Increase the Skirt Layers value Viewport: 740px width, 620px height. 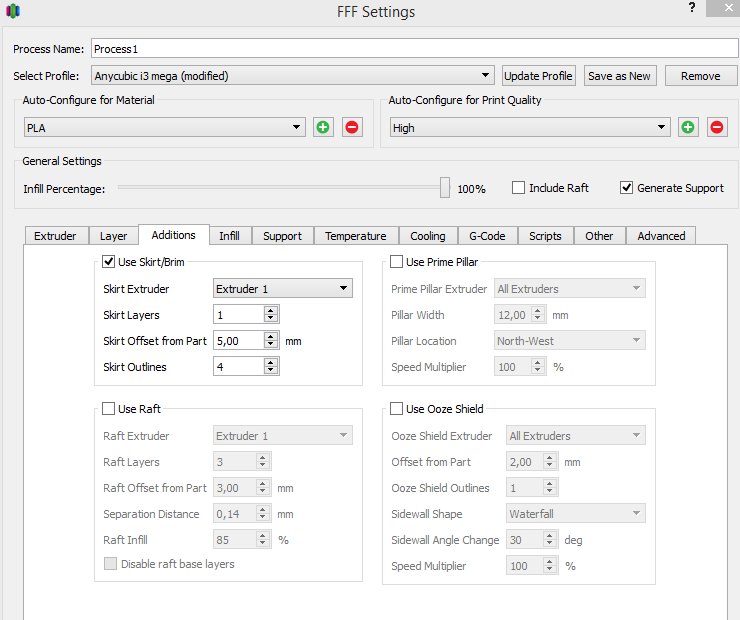(270, 310)
